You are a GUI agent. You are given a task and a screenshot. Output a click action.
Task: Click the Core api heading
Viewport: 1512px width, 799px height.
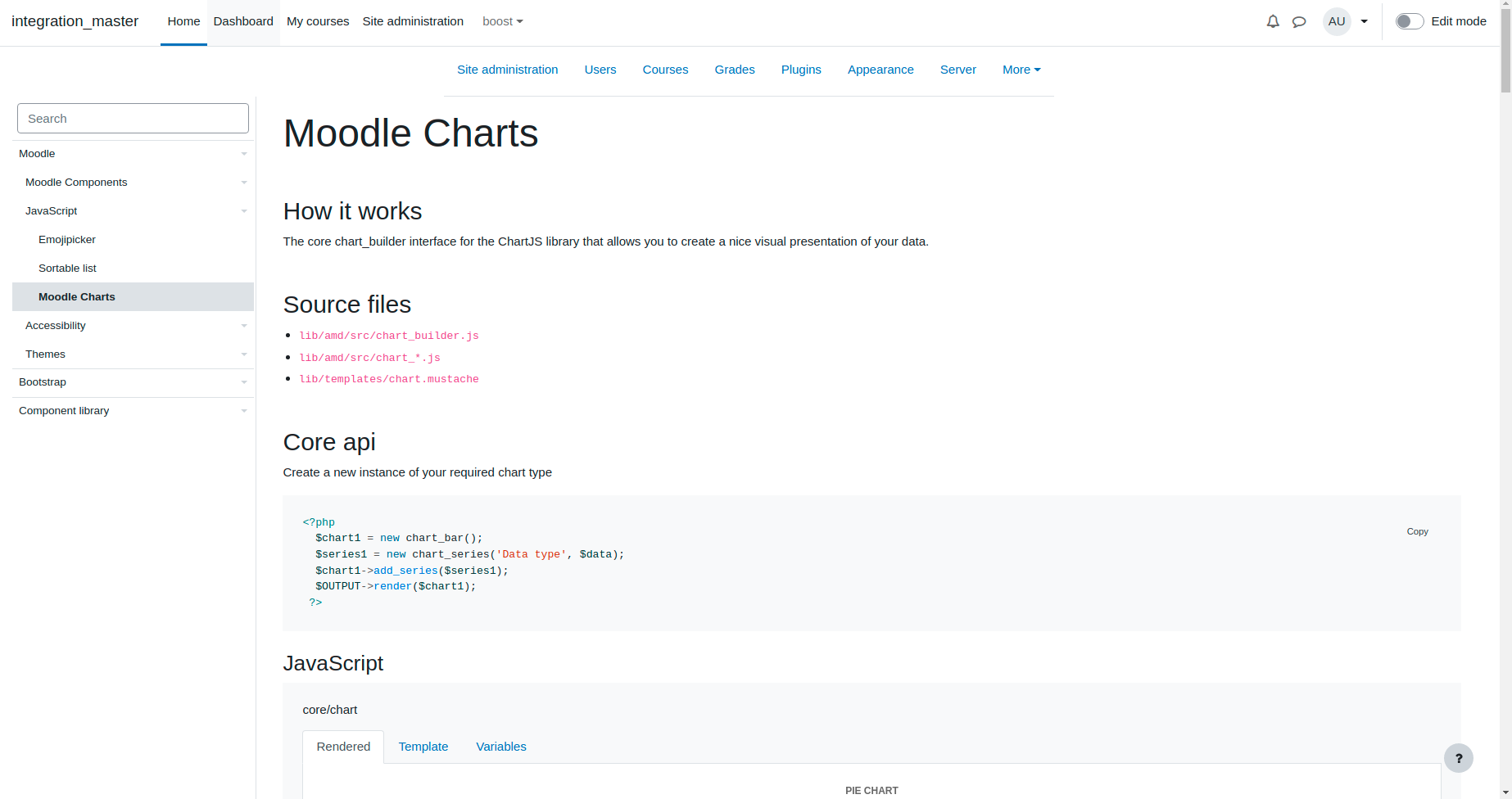point(329,442)
